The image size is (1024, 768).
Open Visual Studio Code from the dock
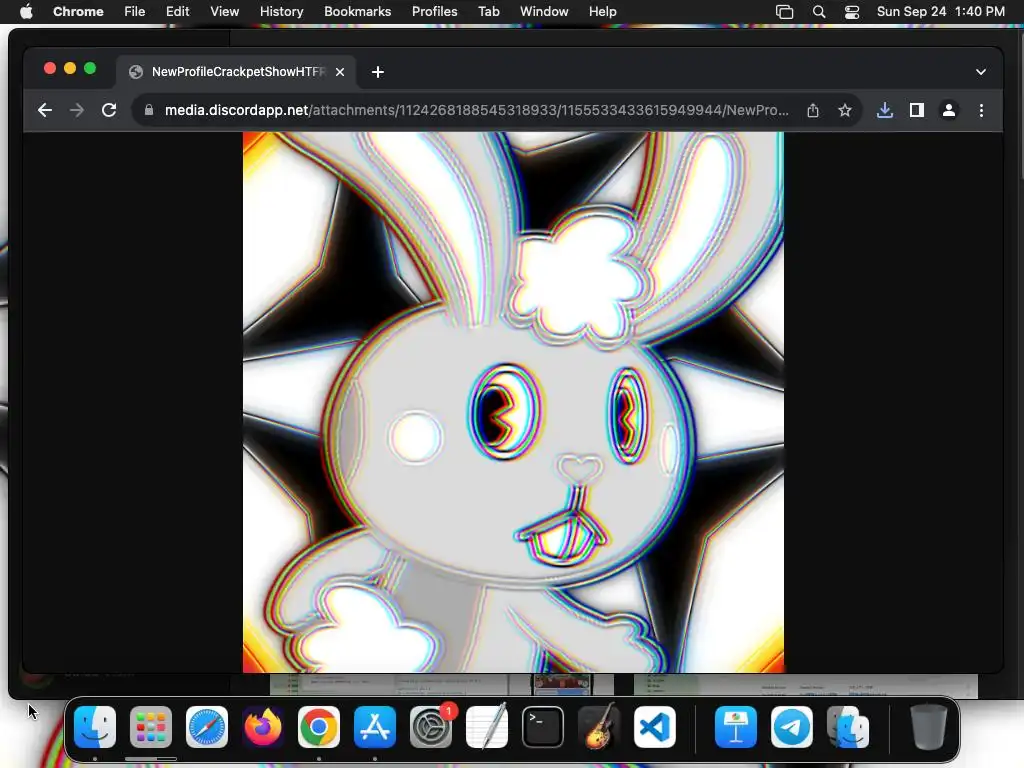[x=655, y=727]
